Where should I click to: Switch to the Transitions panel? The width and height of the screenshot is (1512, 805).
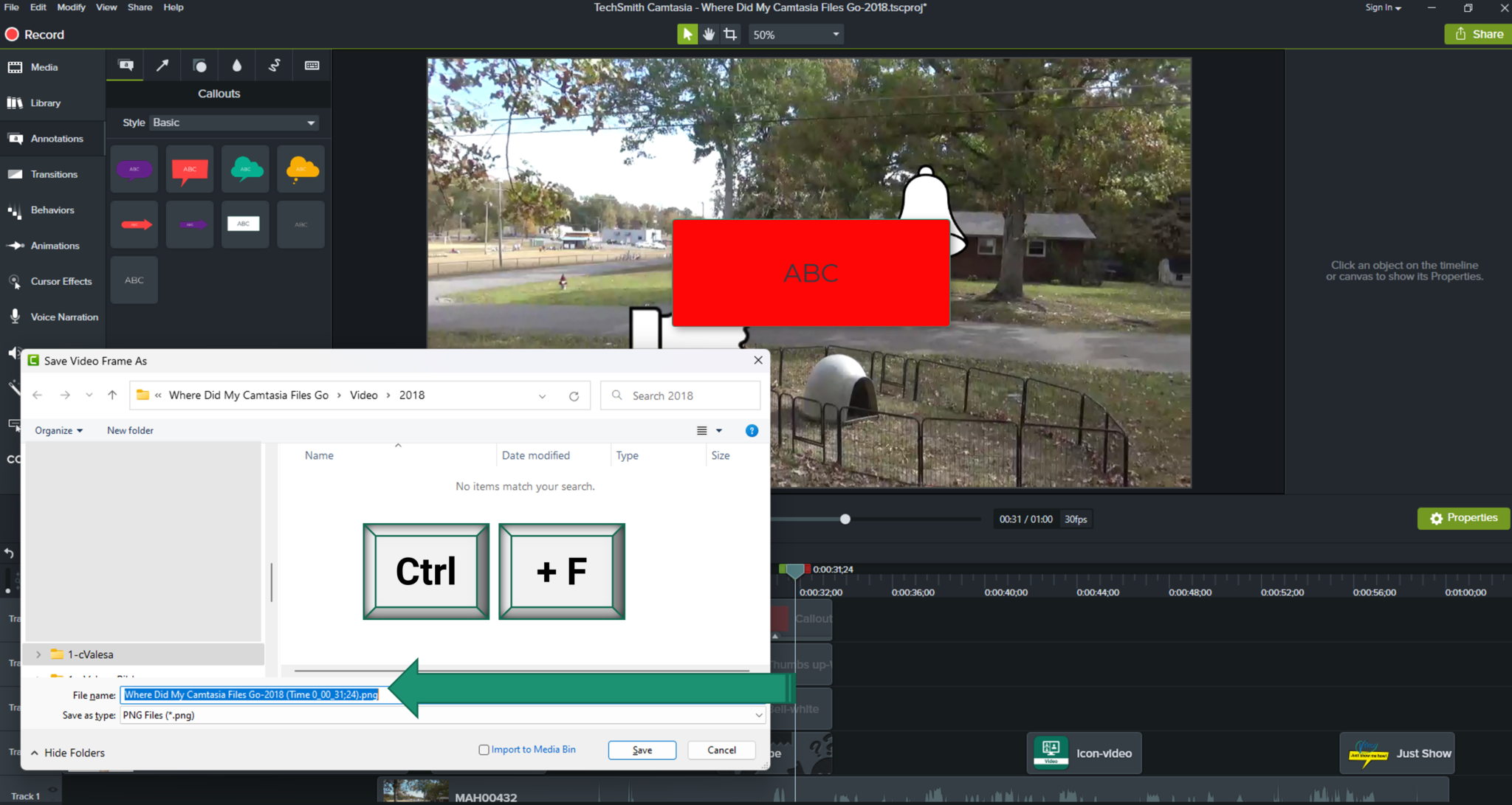(x=52, y=174)
